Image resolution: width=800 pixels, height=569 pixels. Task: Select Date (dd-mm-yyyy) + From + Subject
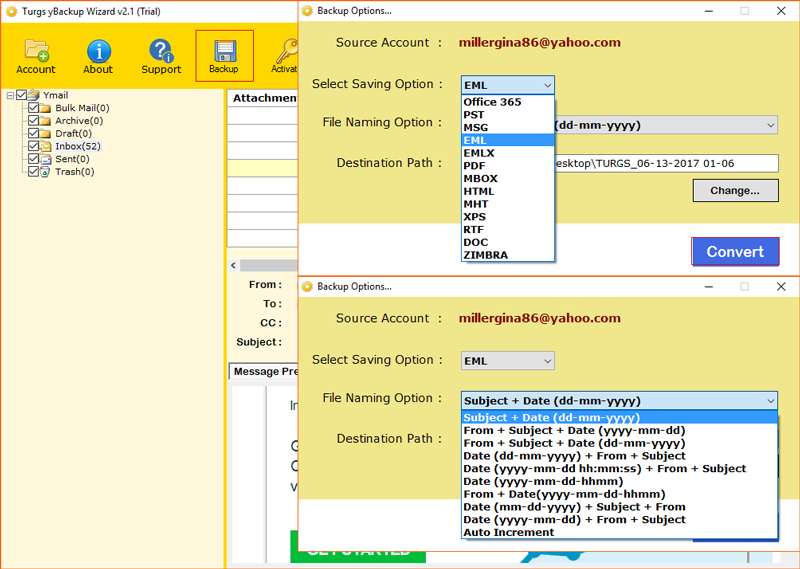tap(619, 456)
